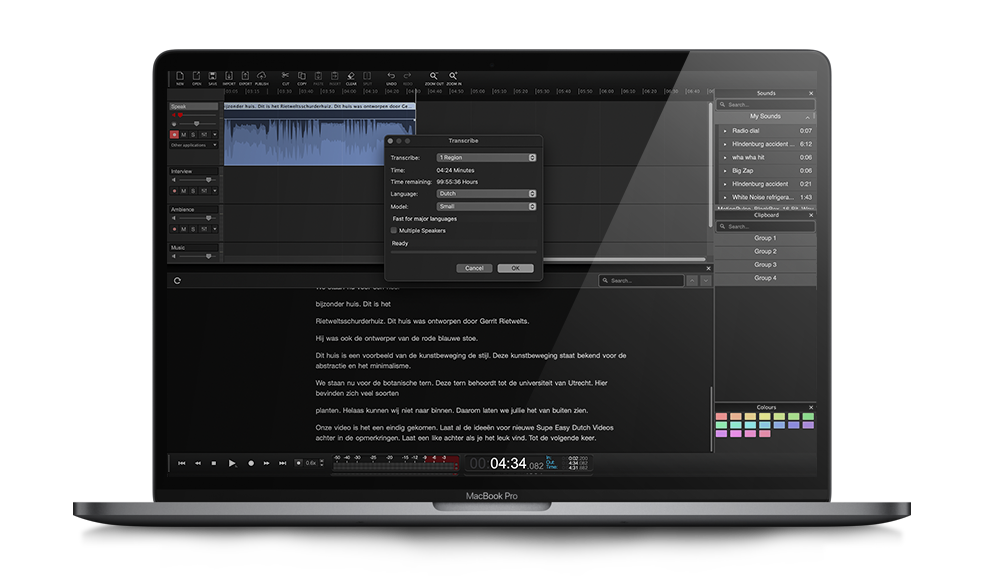Screen dimensions: 984x576
Task: Toggle record arm on the Ambience track
Action: pyautogui.click(x=174, y=229)
